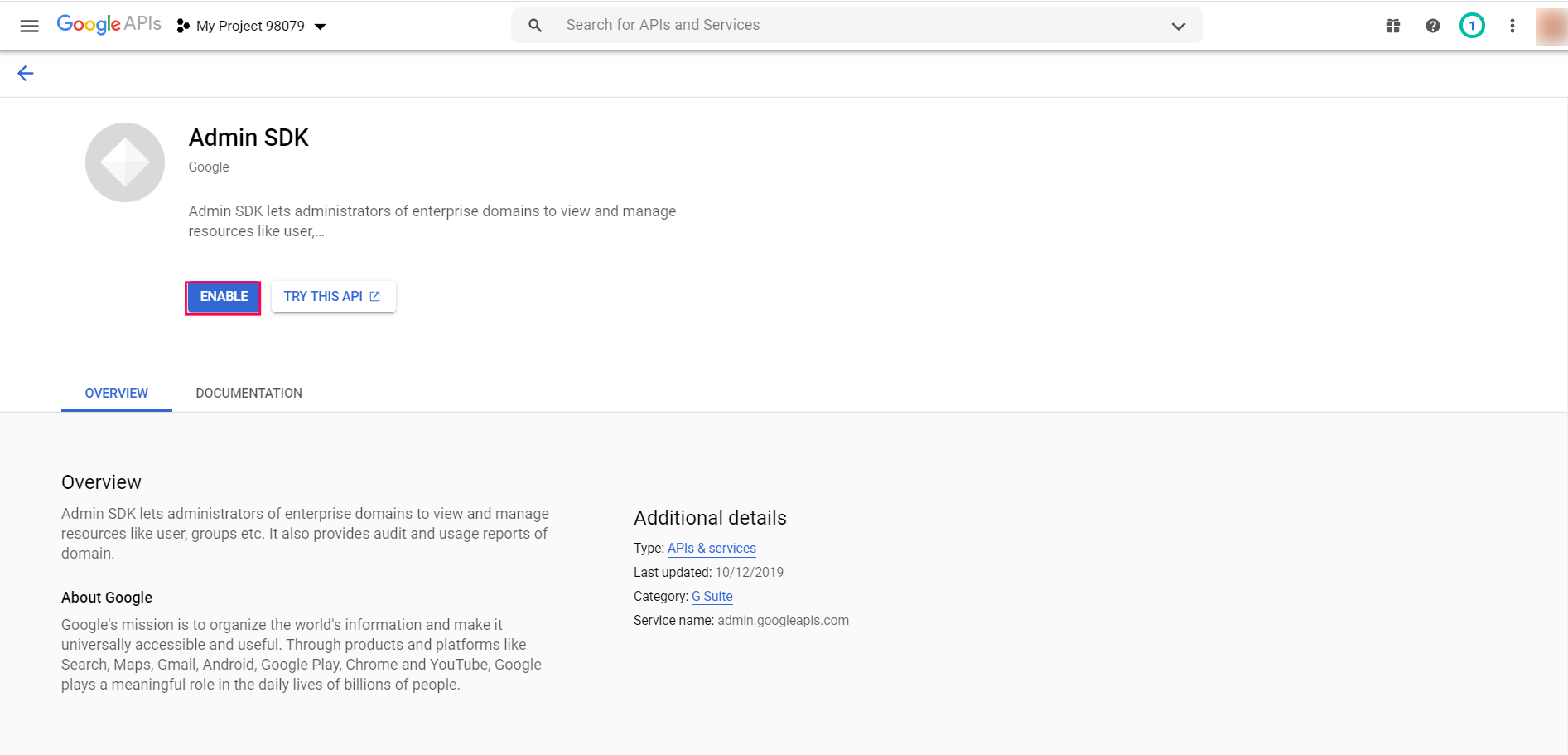Switch to the OVERVIEW tab
Viewport: 1568px width, 755px height.
[117, 393]
